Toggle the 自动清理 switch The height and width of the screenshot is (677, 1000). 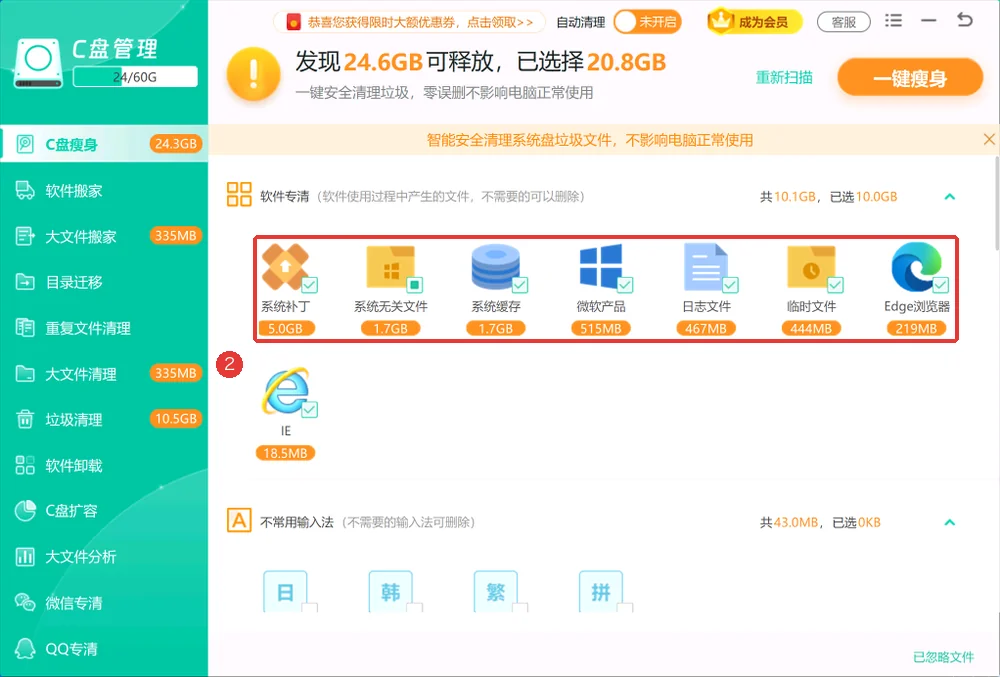coord(647,22)
